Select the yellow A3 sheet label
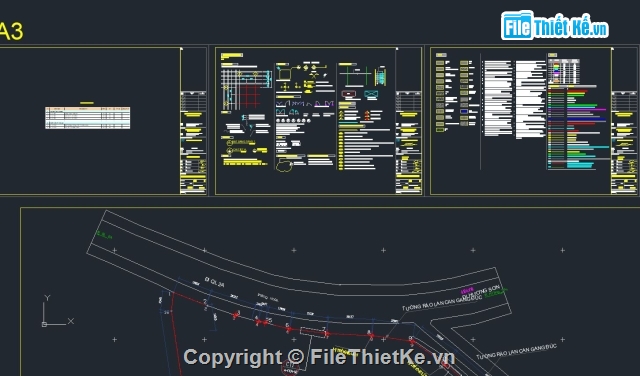Image resolution: width=640 pixels, height=376 pixels. pyautogui.click(x=11, y=31)
